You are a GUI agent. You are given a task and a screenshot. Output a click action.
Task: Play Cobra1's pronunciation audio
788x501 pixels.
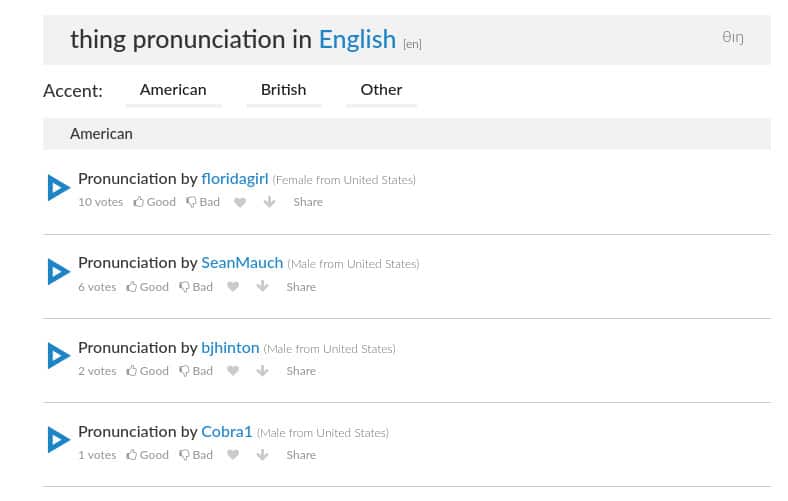pos(59,439)
